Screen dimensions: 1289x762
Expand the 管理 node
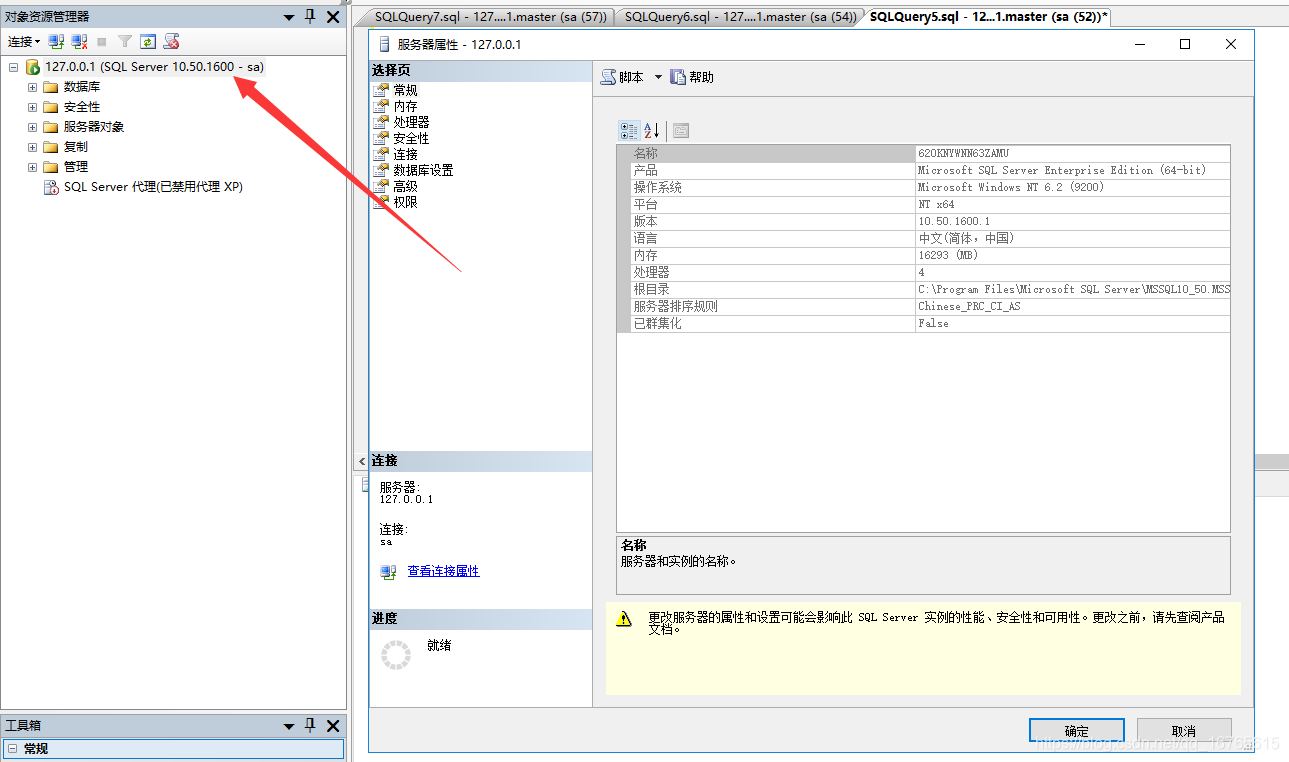click(x=32, y=167)
